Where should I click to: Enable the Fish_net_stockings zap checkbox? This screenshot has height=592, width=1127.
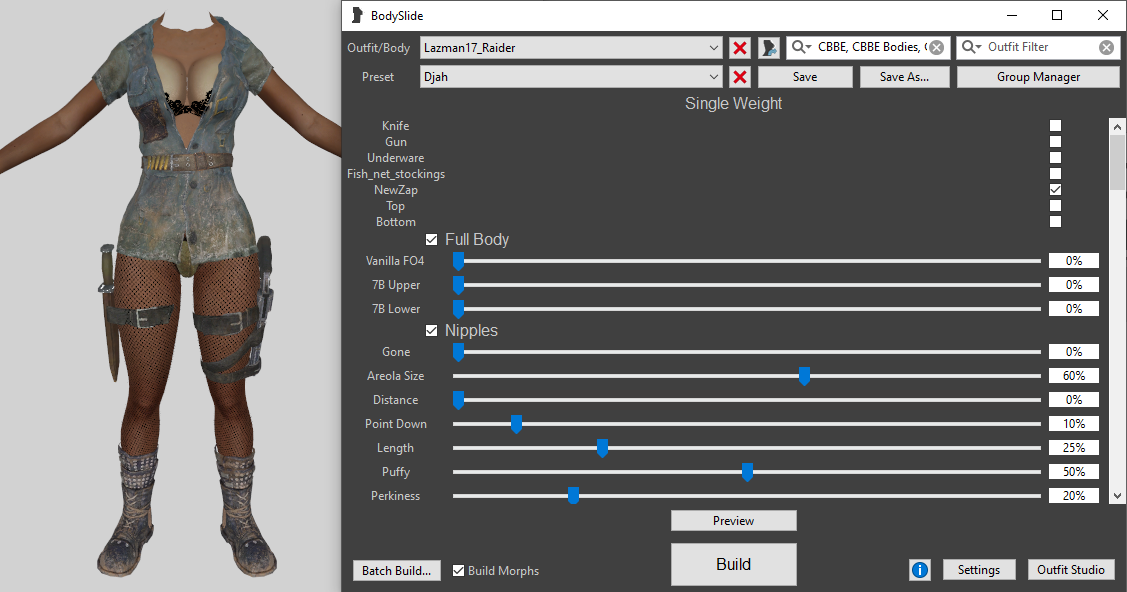click(1055, 173)
